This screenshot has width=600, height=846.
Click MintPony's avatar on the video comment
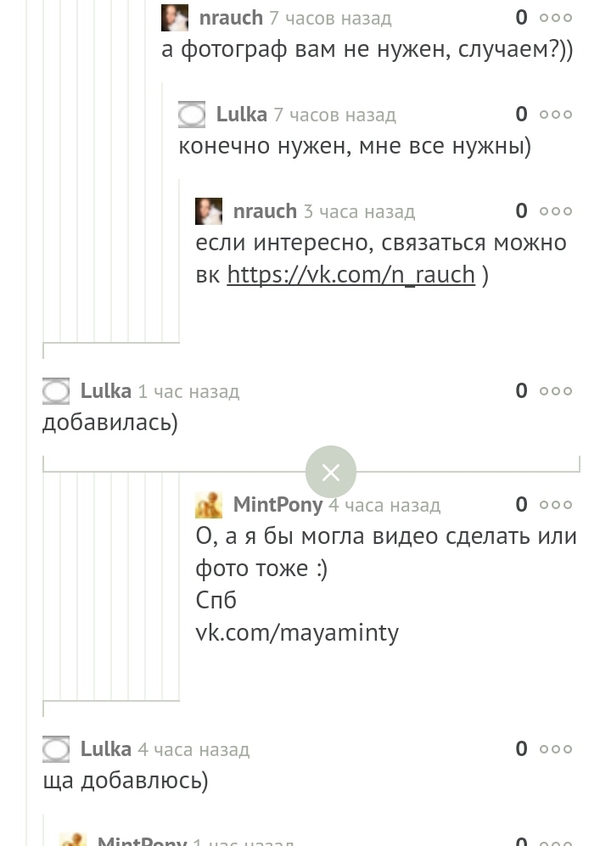tap(209, 505)
